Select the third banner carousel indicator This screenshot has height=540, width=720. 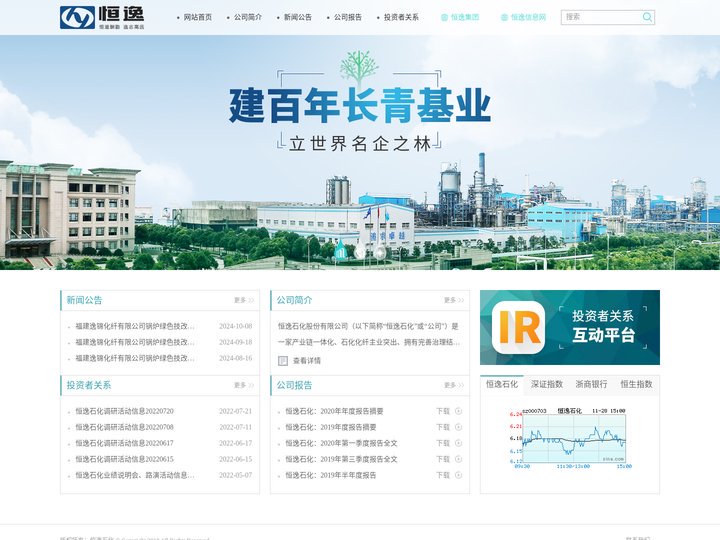(x=380, y=252)
